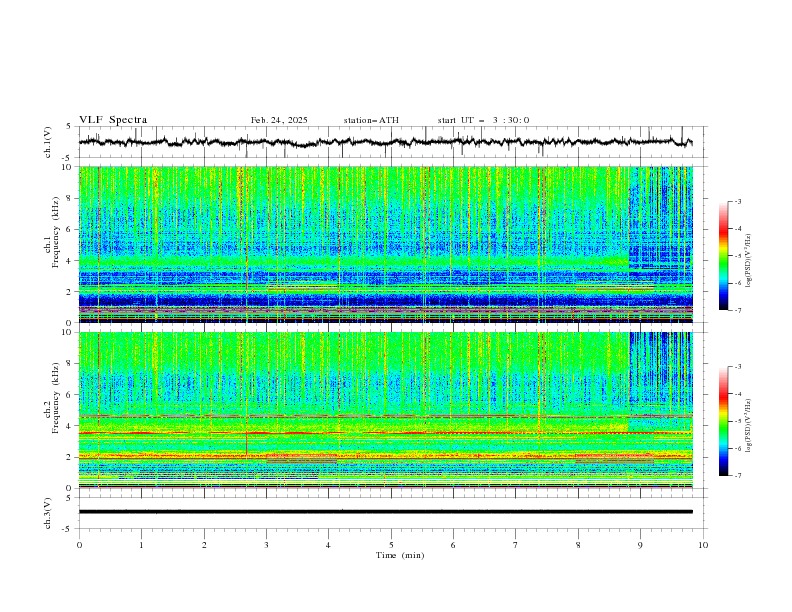Viewport: 792px width, 612px height.
Task: Click the 'VLF Spectra' title text
Action: [113, 120]
